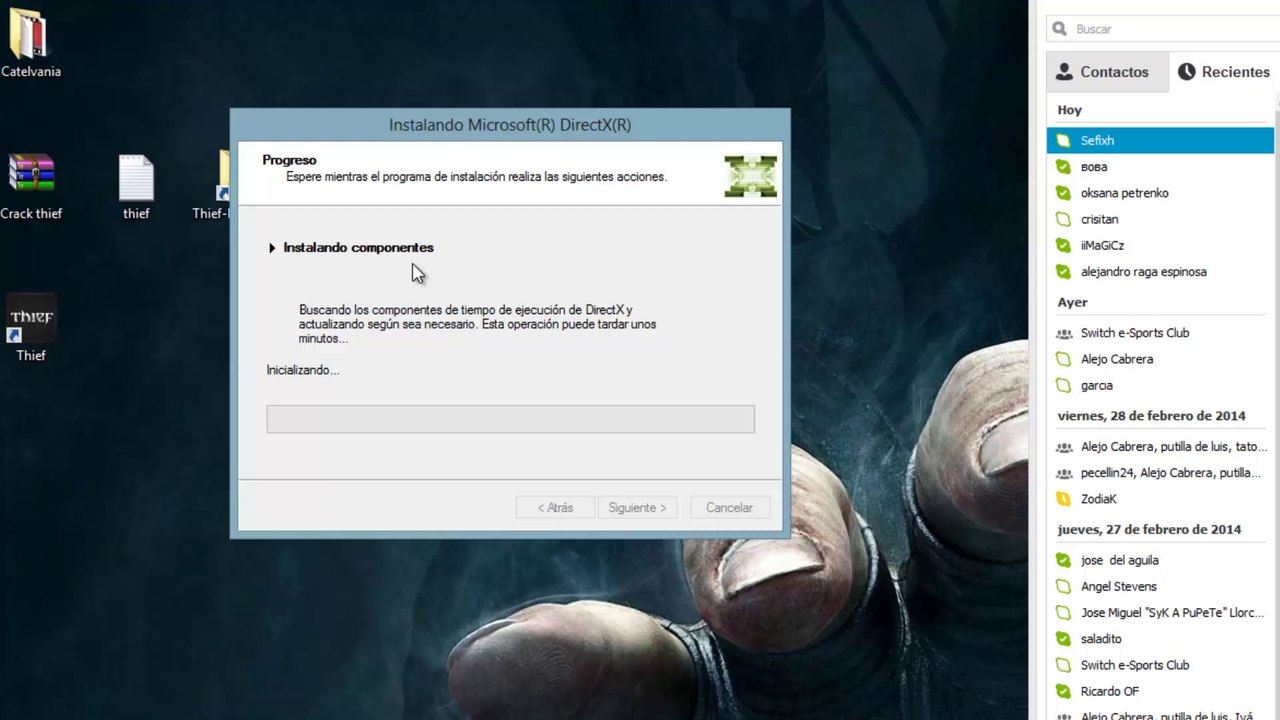
Task: Click the Skype contact list scrollbar
Action: click(x=1277, y=400)
